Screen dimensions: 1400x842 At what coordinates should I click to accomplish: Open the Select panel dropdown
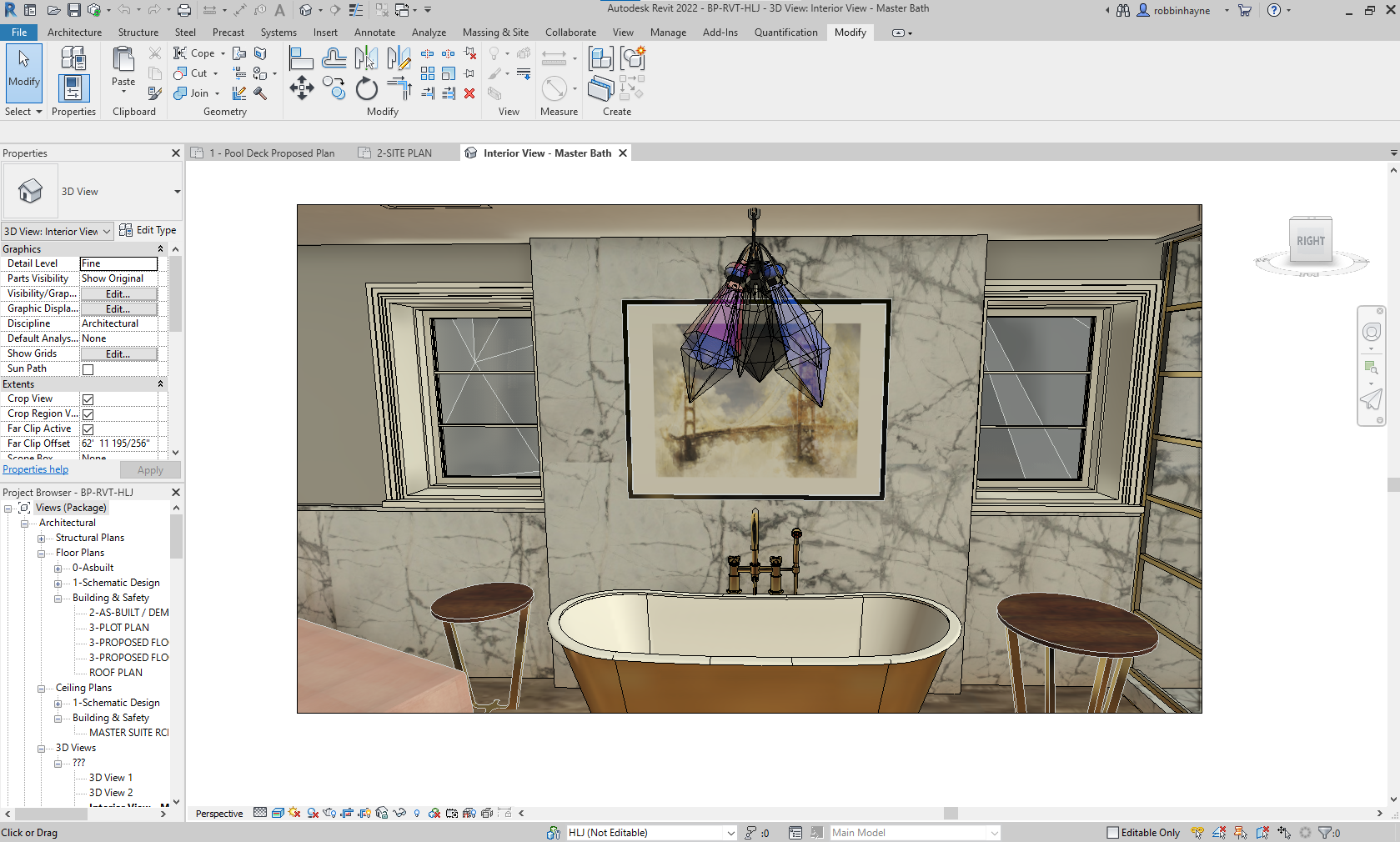(x=23, y=112)
